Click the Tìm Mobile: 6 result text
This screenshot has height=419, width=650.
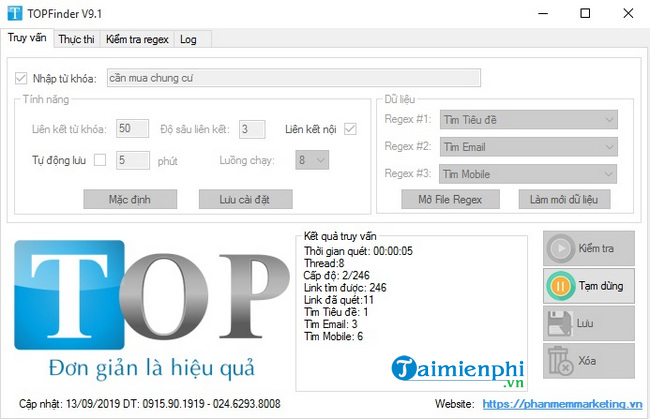pos(333,336)
